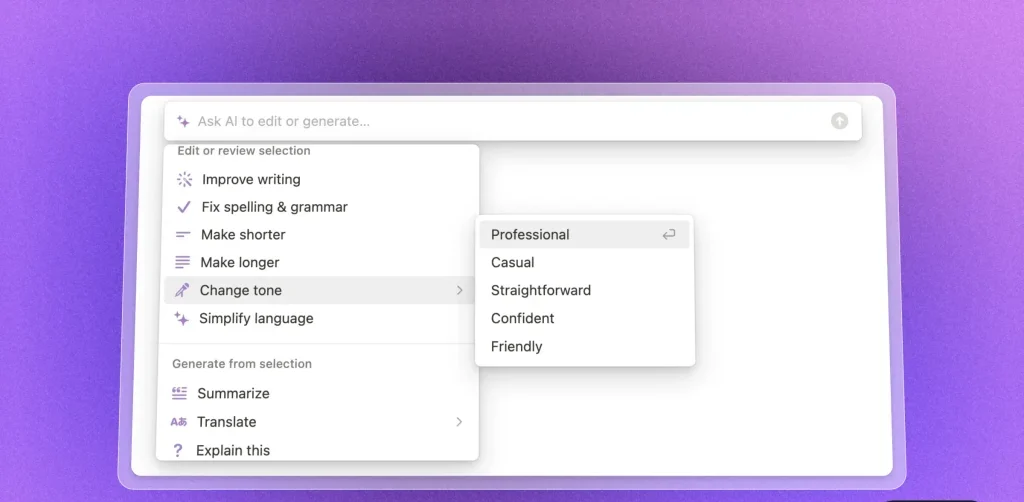Image resolution: width=1024 pixels, height=502 pixels.
Task: Click the Simplify language sparkle icon
Action: (182, 318)
